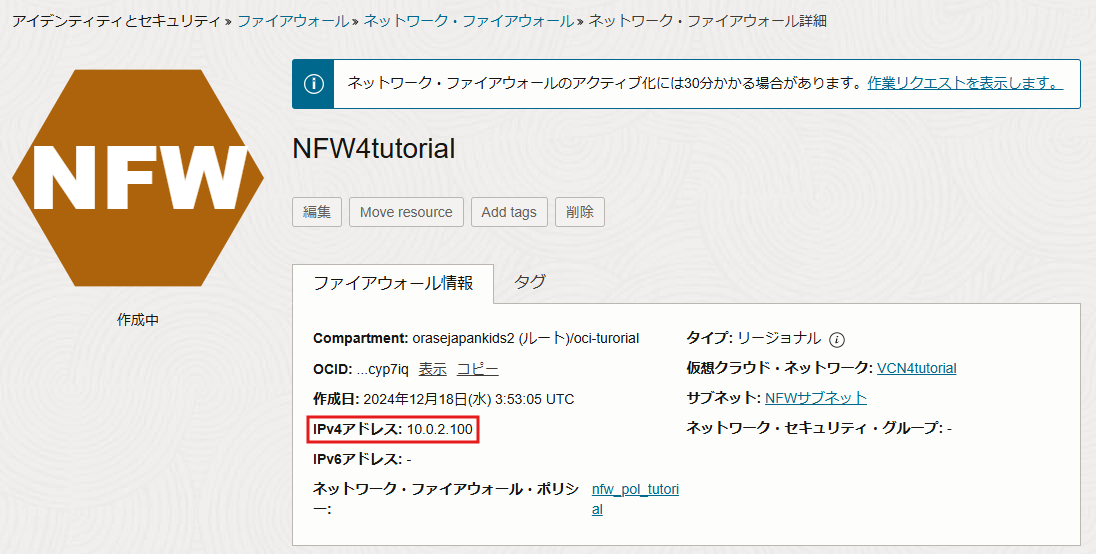
Task: Click the IPv4 address value 10.0.2.100
Action: point(440,429)
